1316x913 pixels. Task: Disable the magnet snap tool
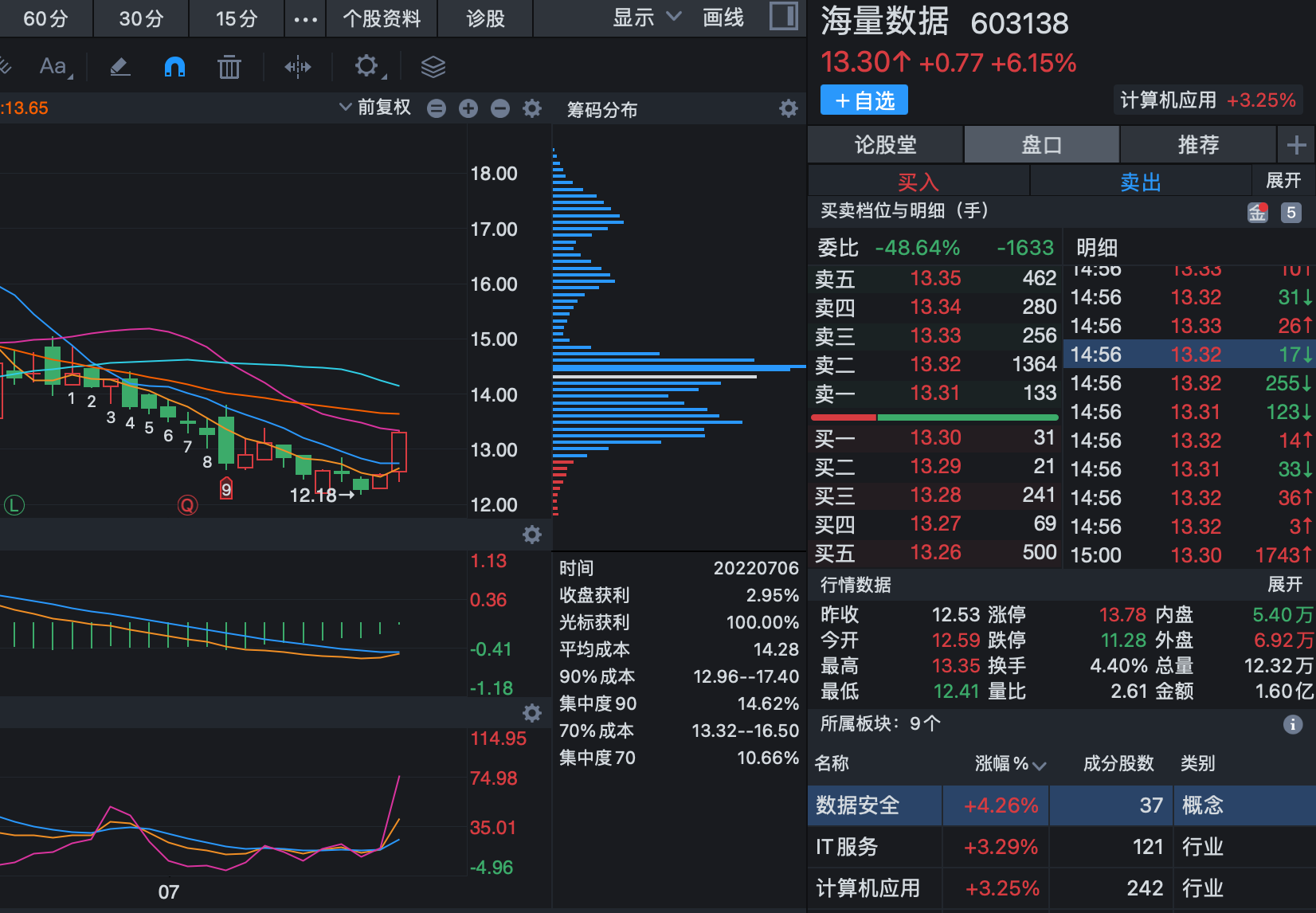(174, 67)
